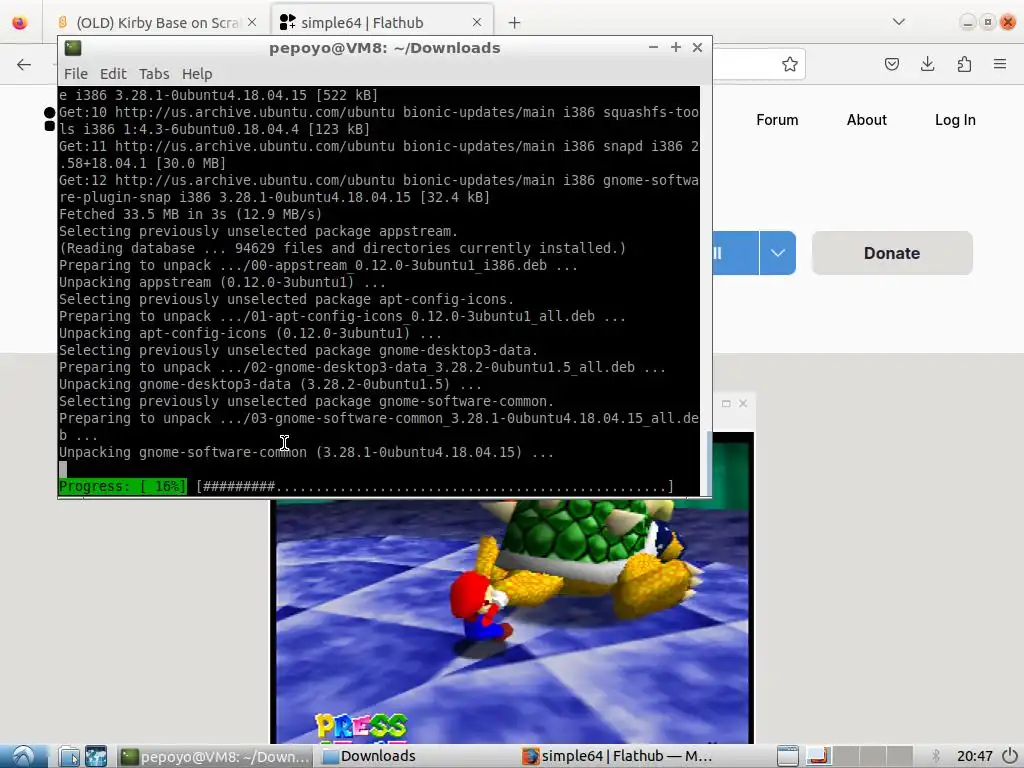Switch to pepoyo@VM8 terminal taskbar entry
This screenshot has height=768, width=1024.
[216, 756]
